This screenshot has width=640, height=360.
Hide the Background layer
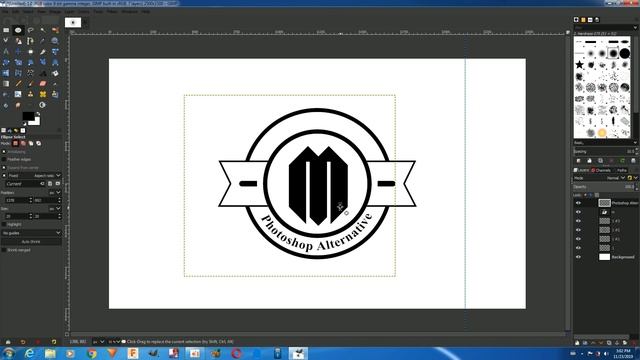[578, 257]
